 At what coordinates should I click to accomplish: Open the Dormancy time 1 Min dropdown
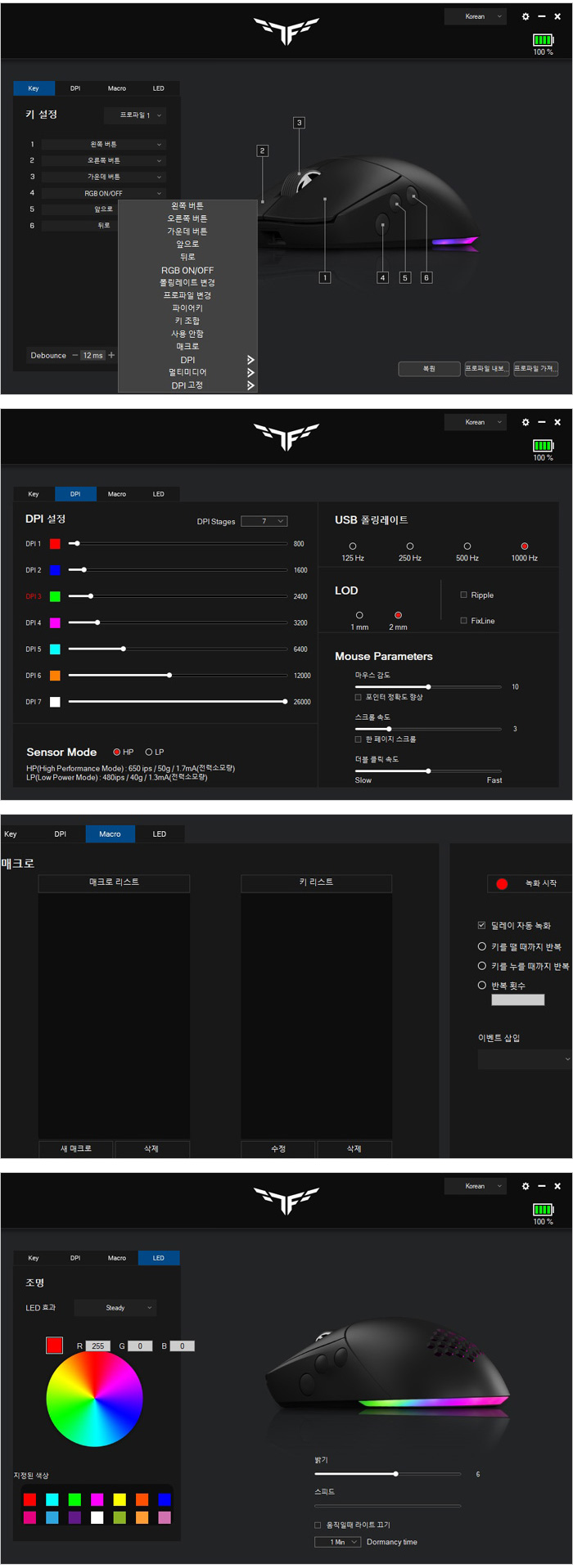tap(337, 1542)
